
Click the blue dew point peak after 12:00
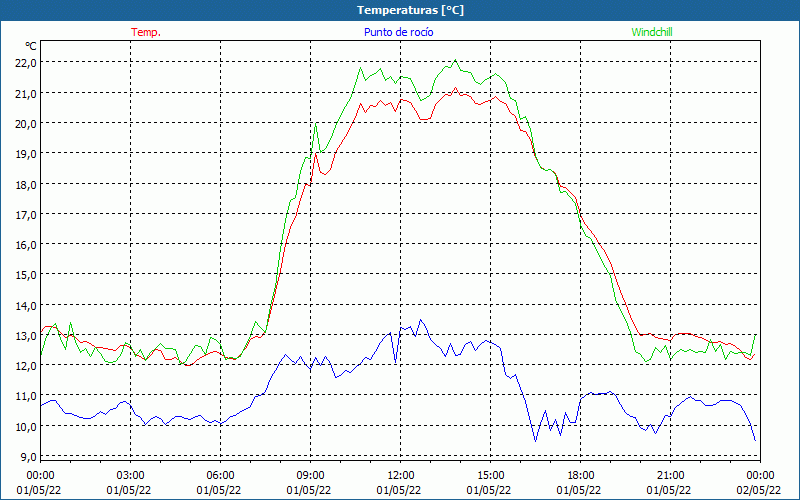(420, 320)
